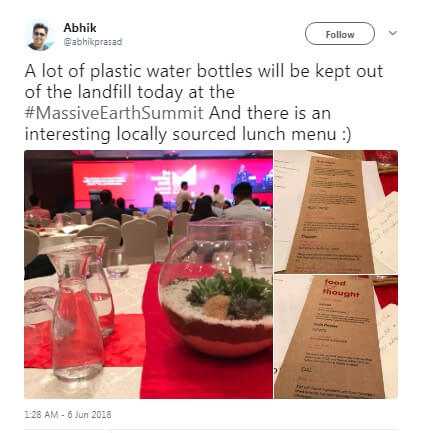Open the @abhikprasad handle link
This screenshot has height=433, width=424.
93,42
